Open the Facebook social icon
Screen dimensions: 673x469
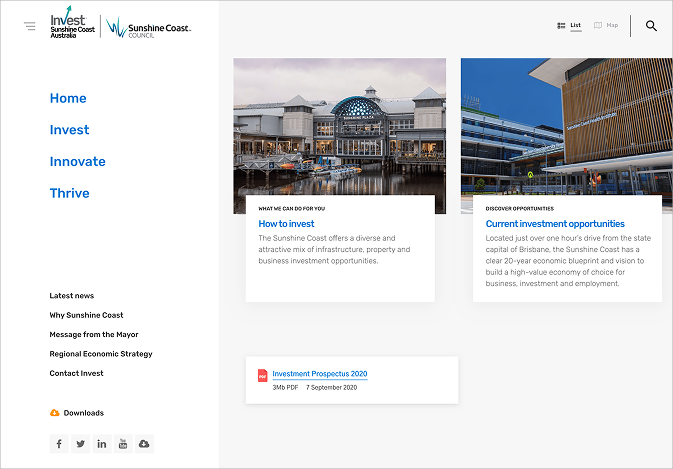click(59, 444)
